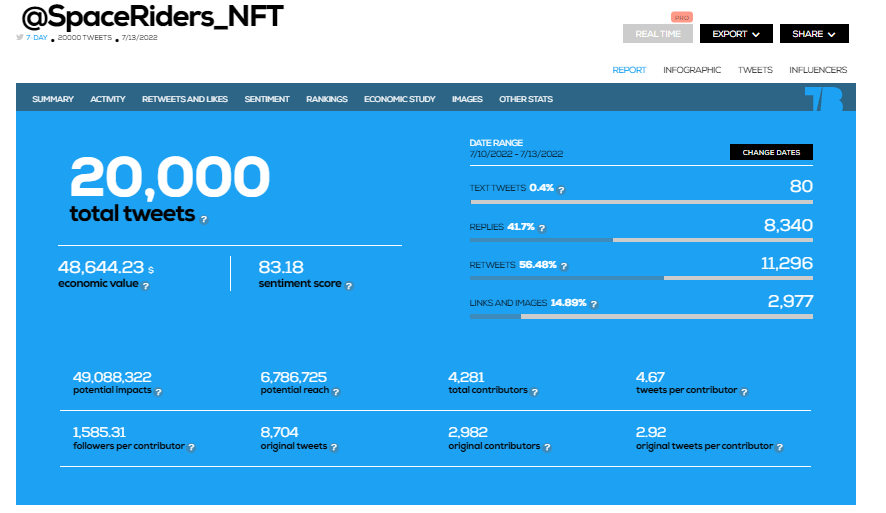Go to IMAGES section
The image size is (886, 513).
click(467, 99)
